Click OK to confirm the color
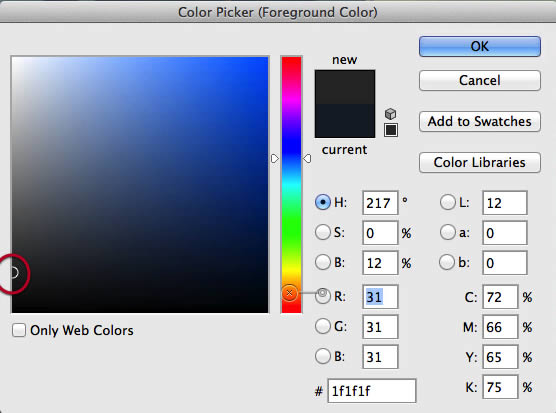The height and width of the screenshot is (413, 556). [x=480, y=46]
